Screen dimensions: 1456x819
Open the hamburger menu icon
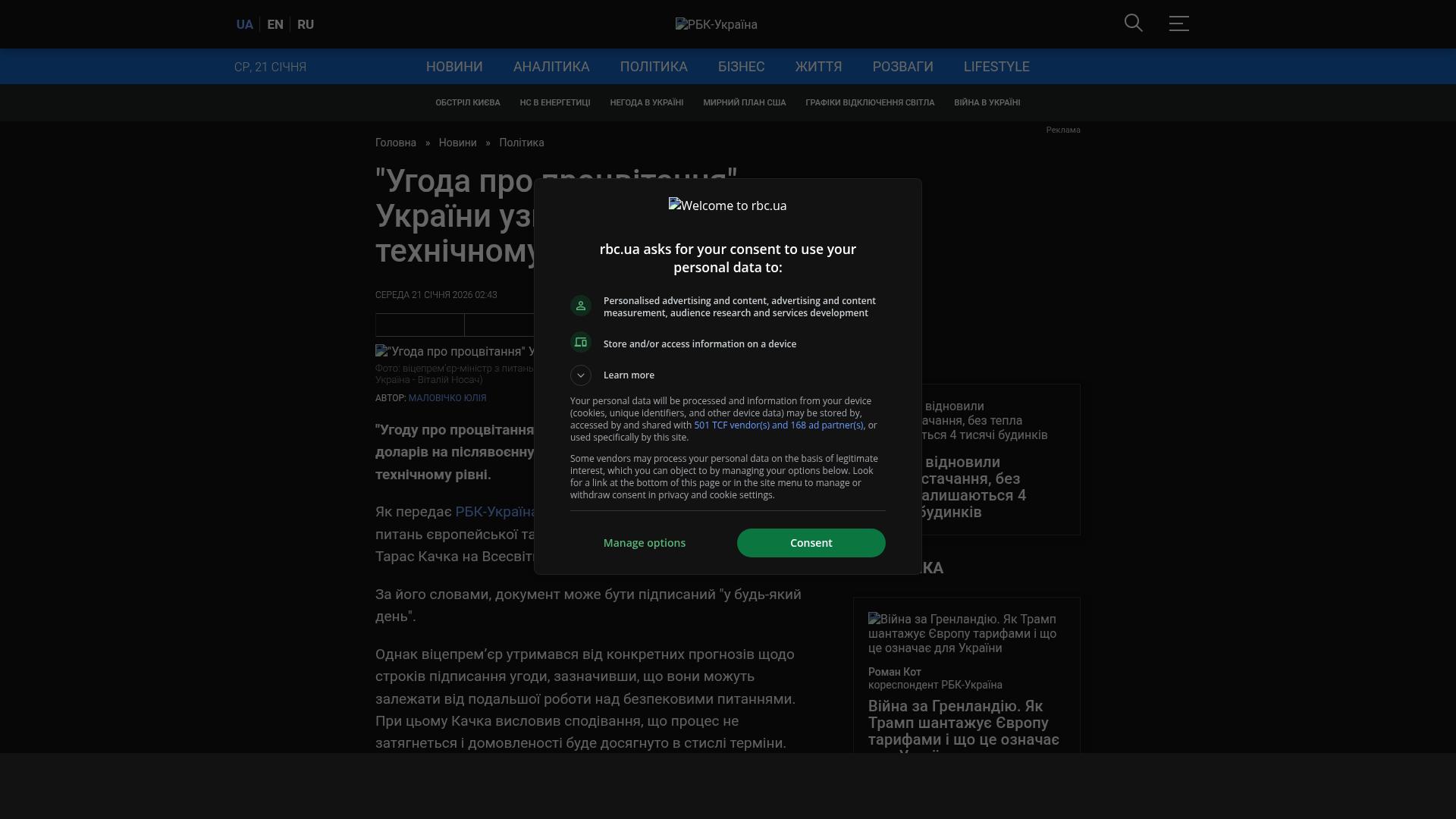click(x=1178, y=24)
